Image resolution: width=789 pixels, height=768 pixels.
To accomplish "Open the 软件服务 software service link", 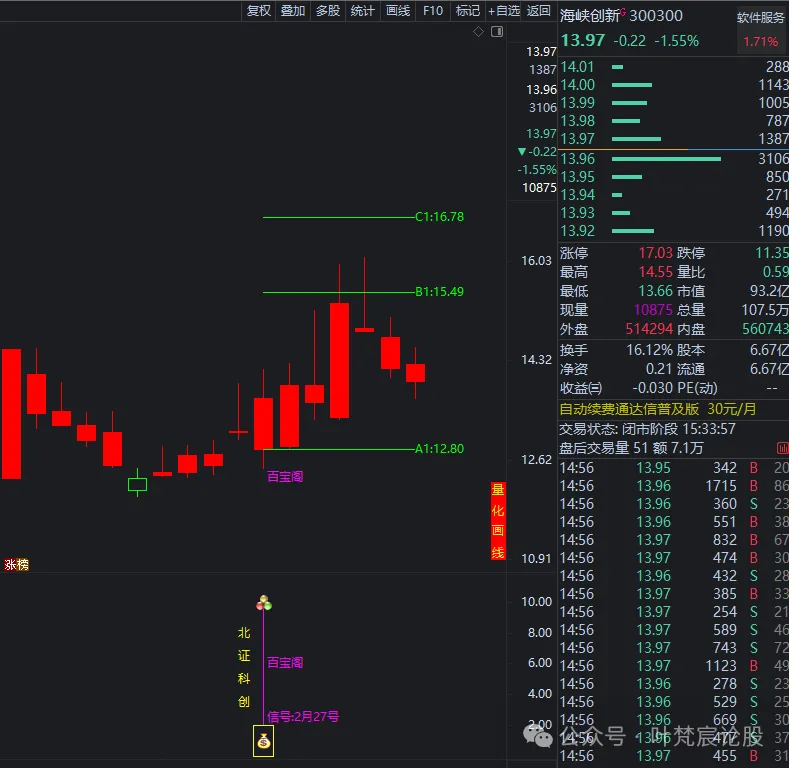I will [x=761, y=18].
